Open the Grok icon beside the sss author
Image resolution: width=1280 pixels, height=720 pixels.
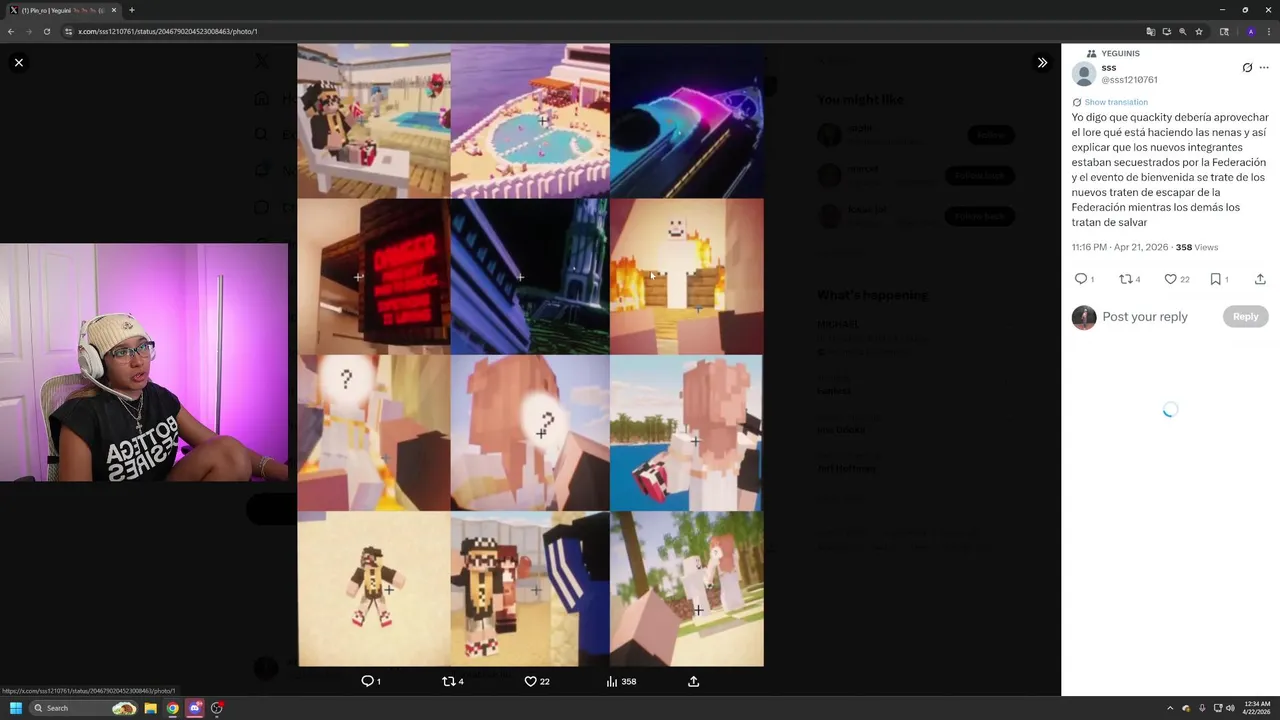(x=1247, y=68)
